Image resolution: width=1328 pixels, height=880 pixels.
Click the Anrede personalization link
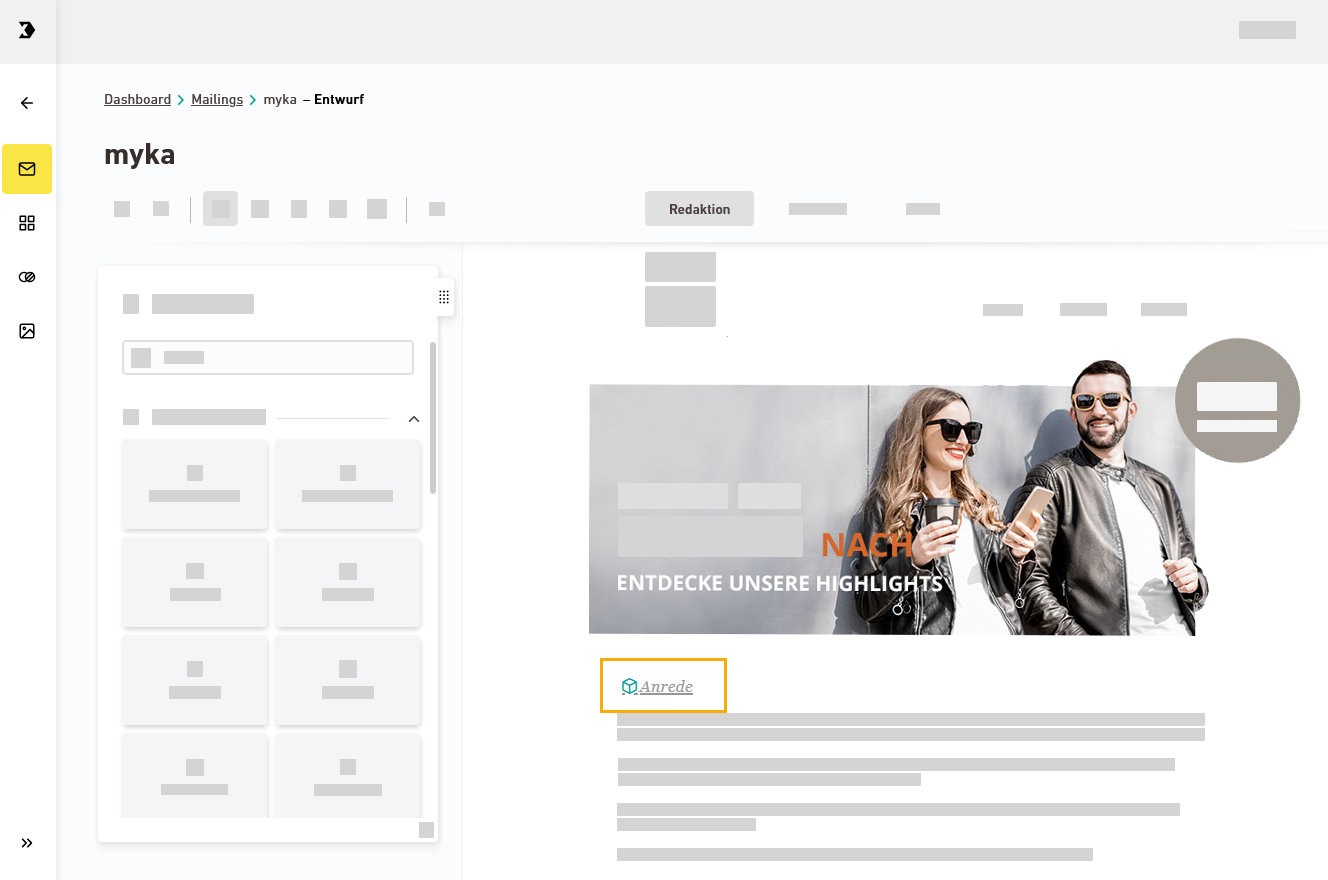coord(666,687)
